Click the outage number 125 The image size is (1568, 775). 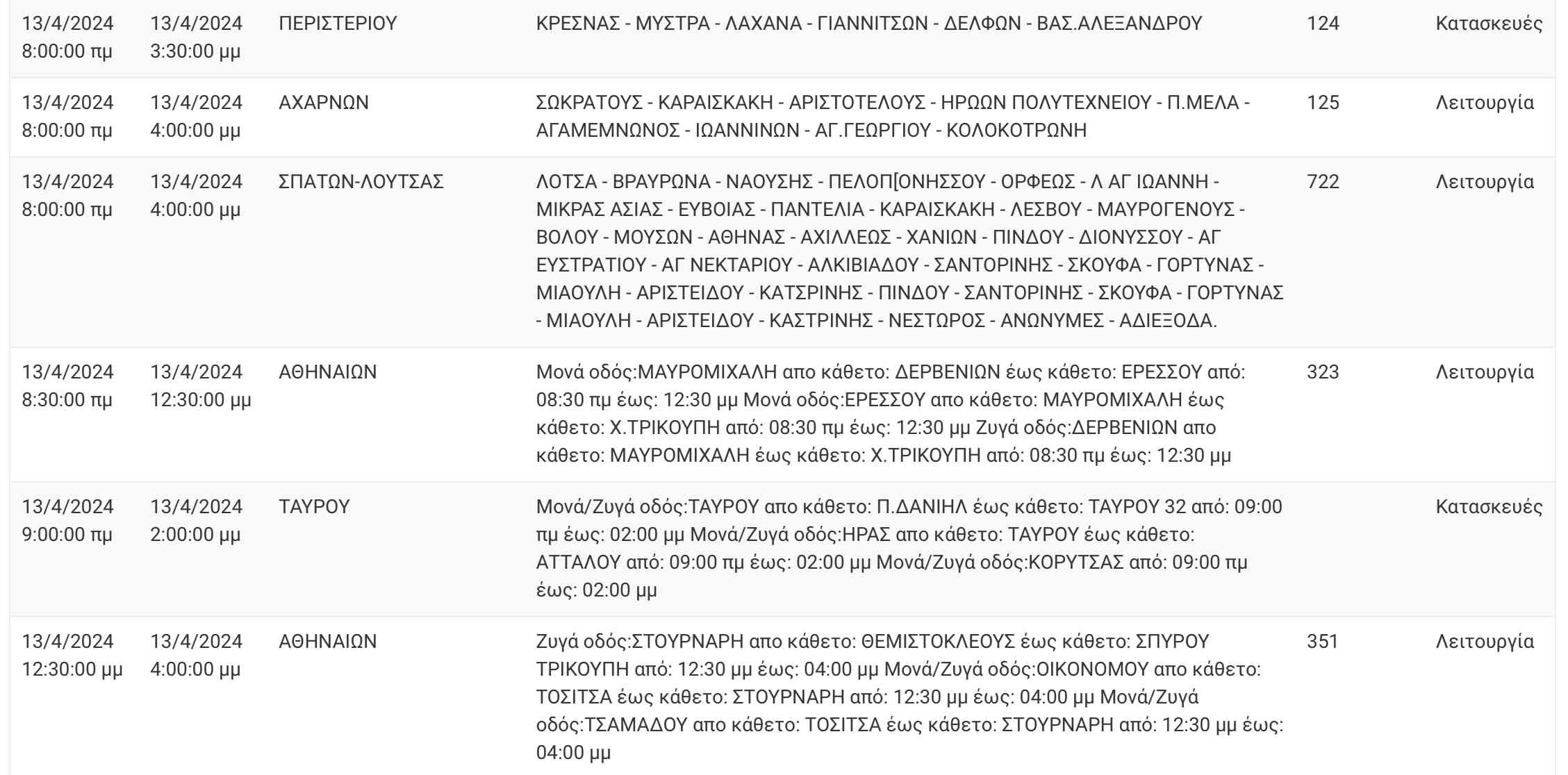(x=1323, y=103)
